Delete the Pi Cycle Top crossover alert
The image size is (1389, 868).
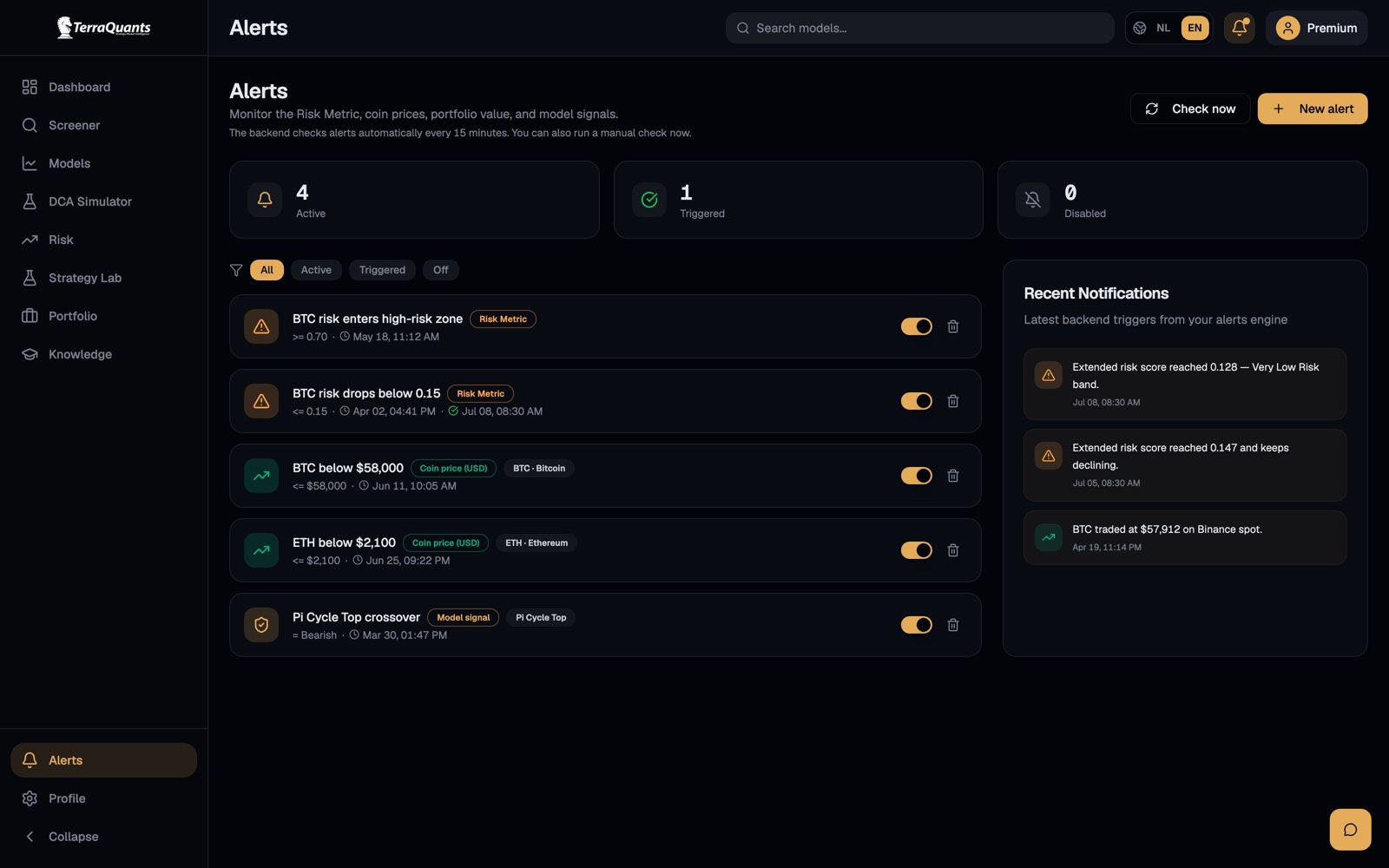[952, 625]
